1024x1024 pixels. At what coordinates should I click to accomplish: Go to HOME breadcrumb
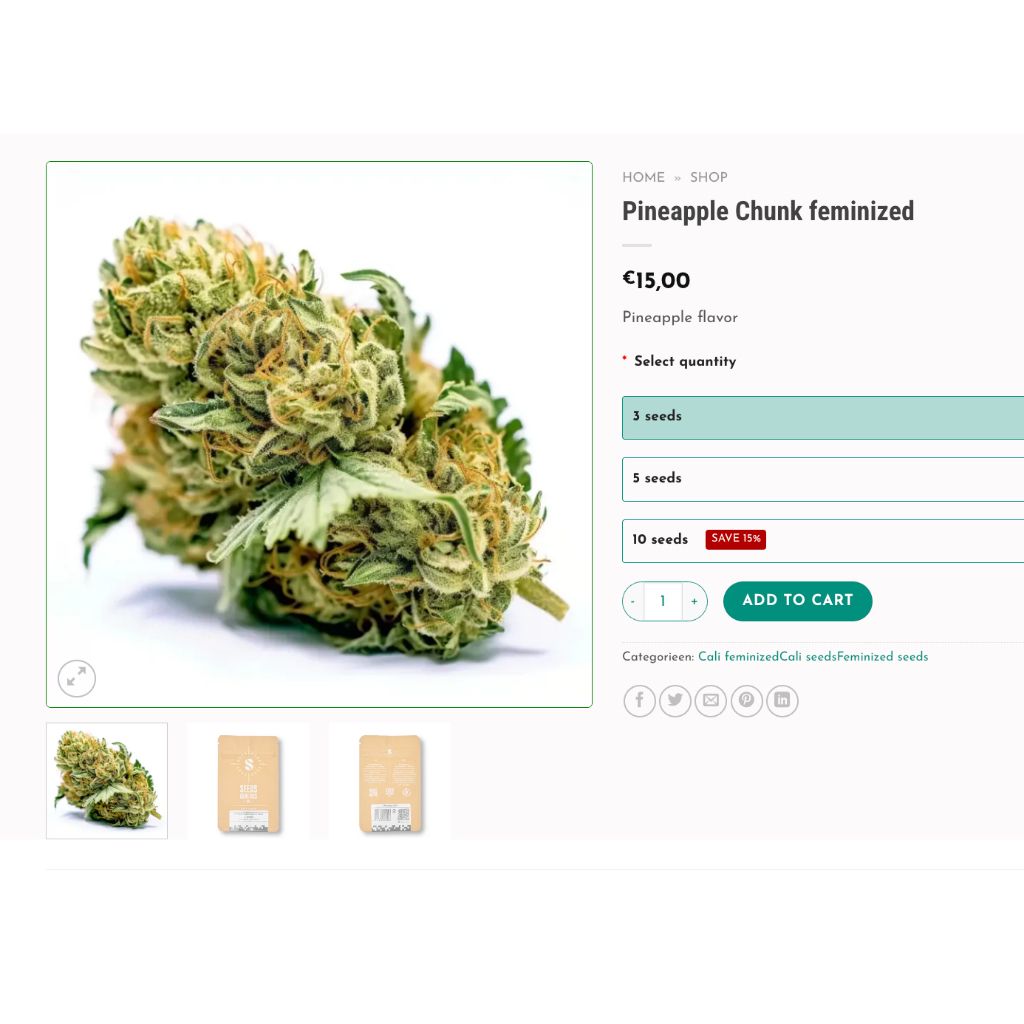coord(643,178)
